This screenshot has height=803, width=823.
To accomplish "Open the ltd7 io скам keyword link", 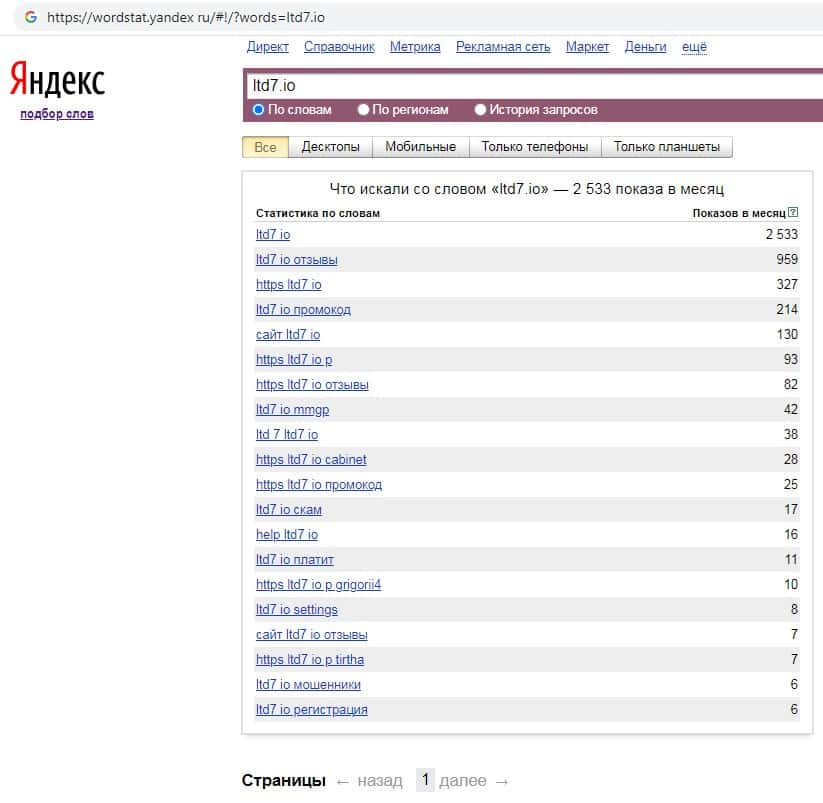I will point(289,510).
